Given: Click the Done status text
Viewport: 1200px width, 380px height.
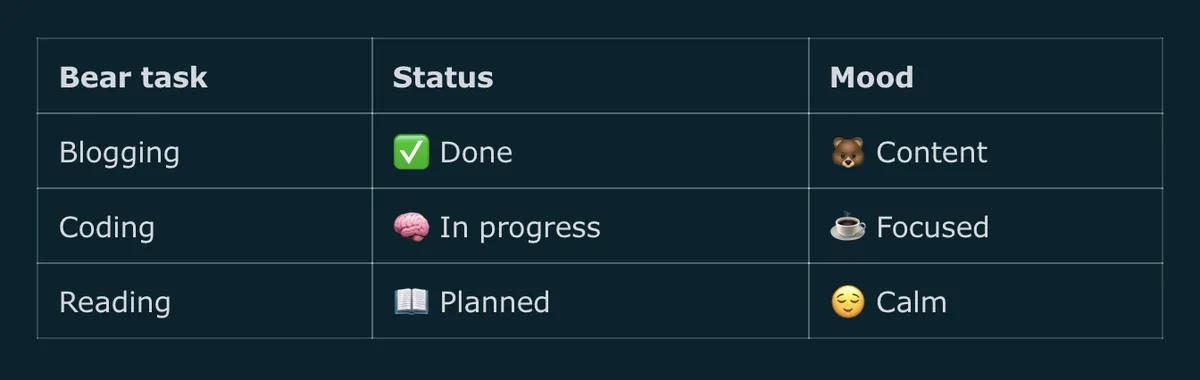Looking at the screenshot, I should [x=476, y=152].
